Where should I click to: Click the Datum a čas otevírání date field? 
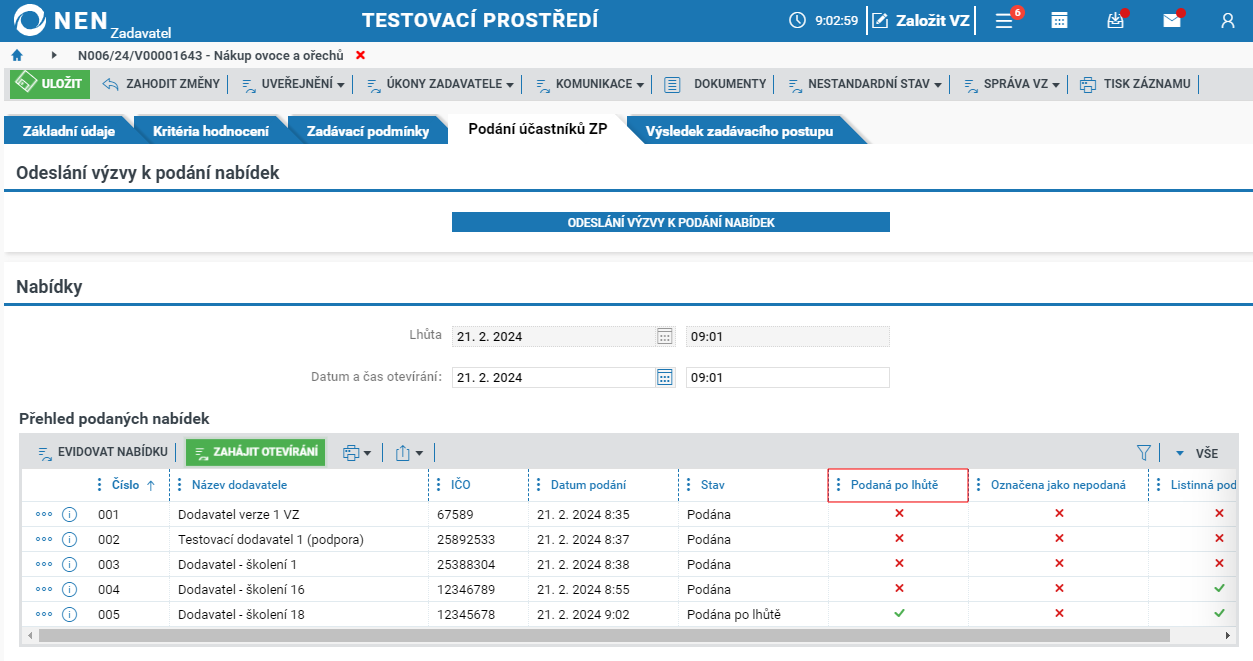click(x=553, y=378)
